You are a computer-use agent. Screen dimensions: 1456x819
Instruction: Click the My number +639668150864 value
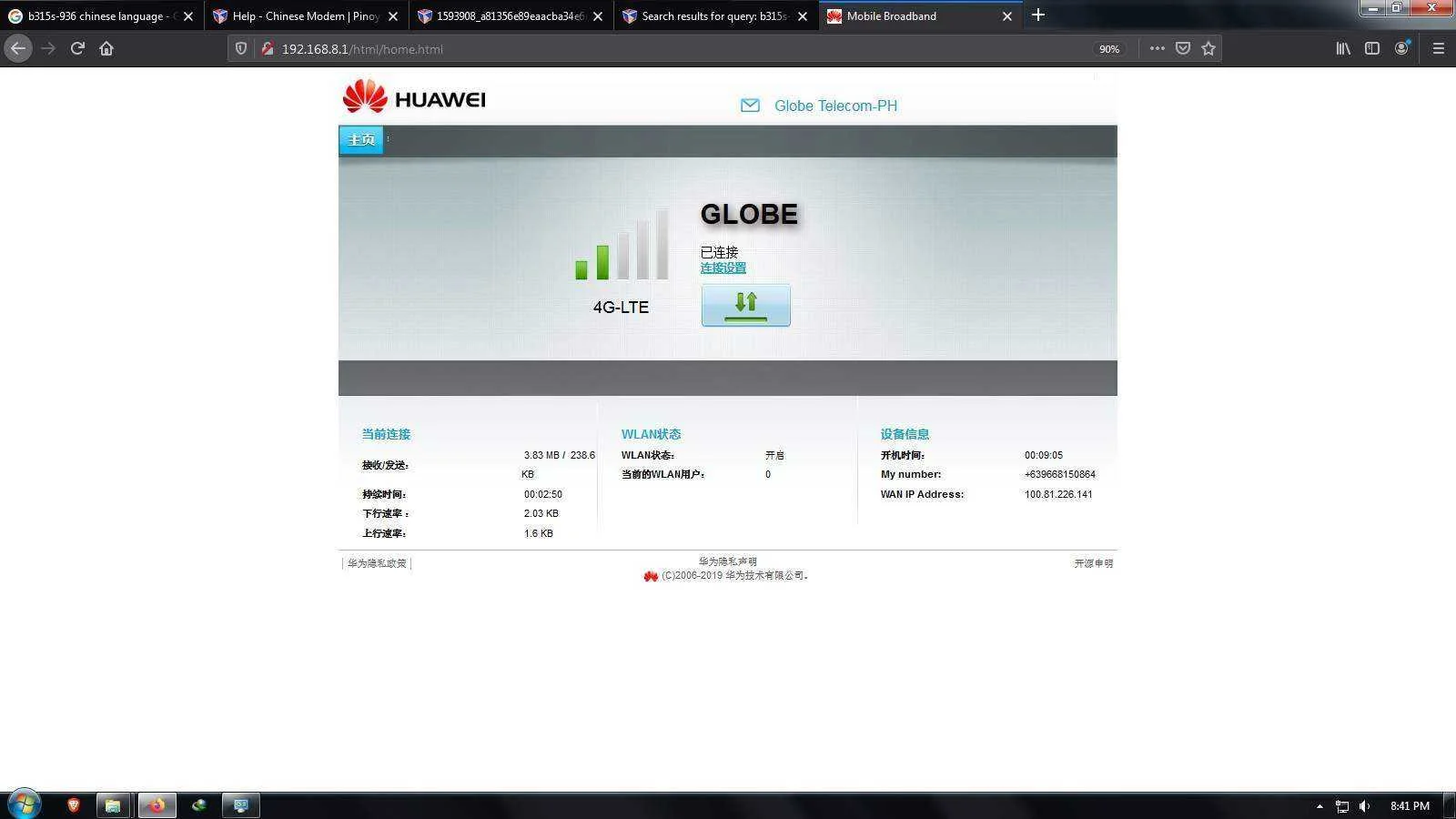1059,474
